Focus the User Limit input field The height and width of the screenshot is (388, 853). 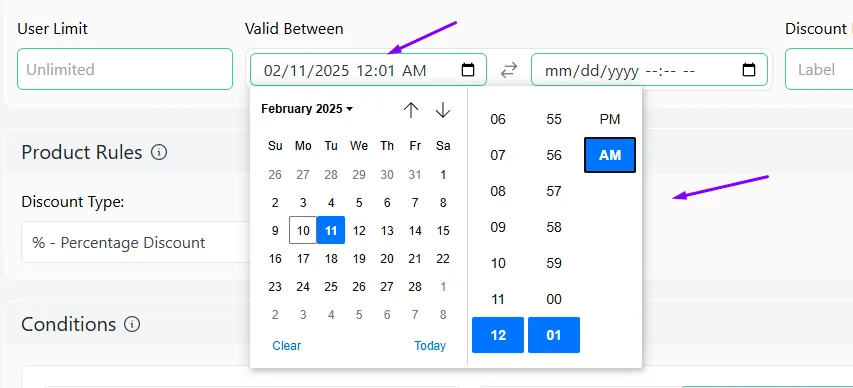(125, 69)
